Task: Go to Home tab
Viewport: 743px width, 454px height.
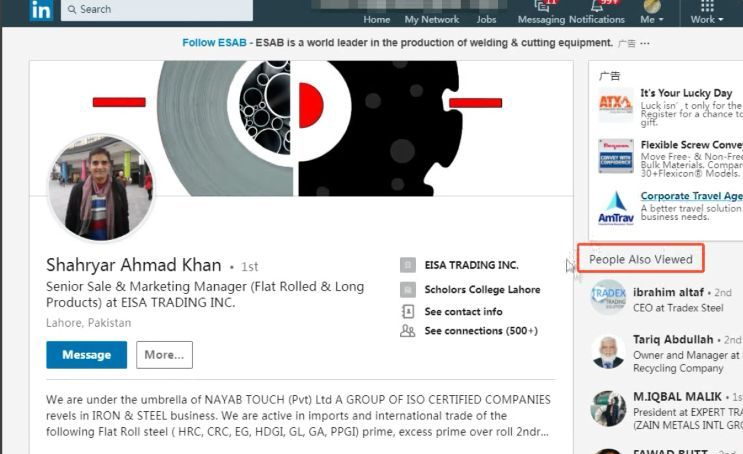Action: click(x=377, y=19)
